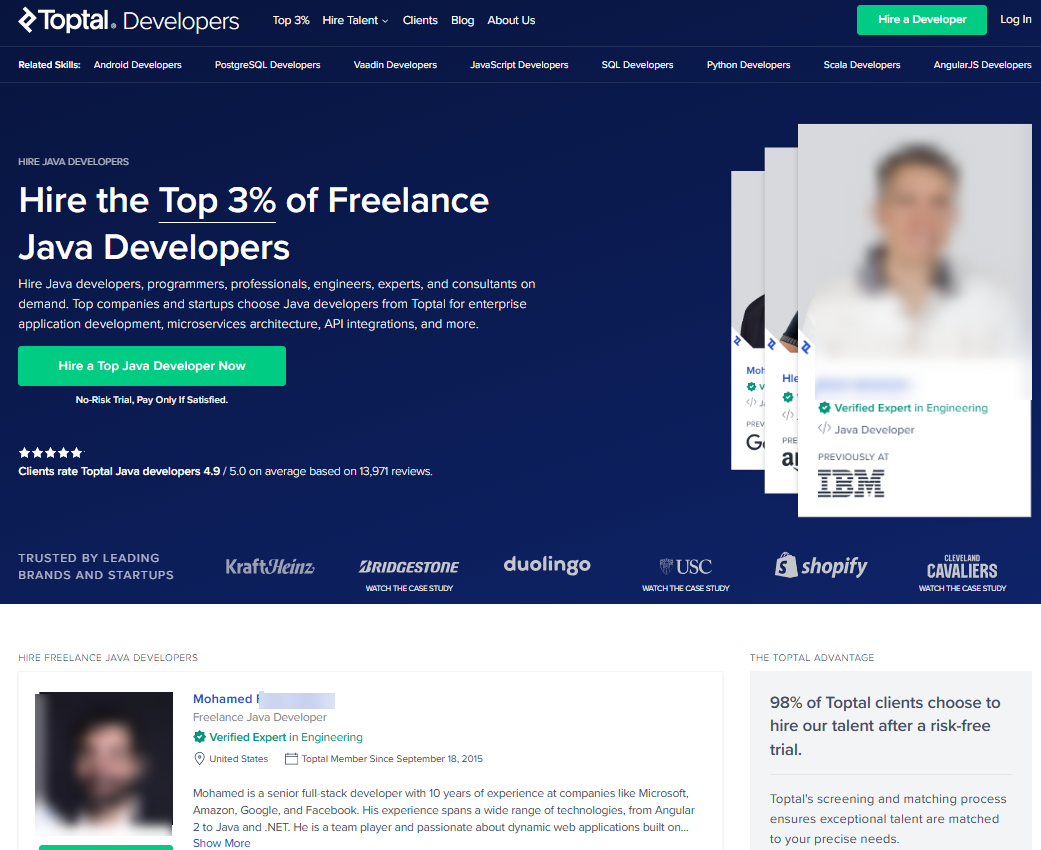Click the USC crest logo
1041x850 pixels.
click(x=685, y=567)
